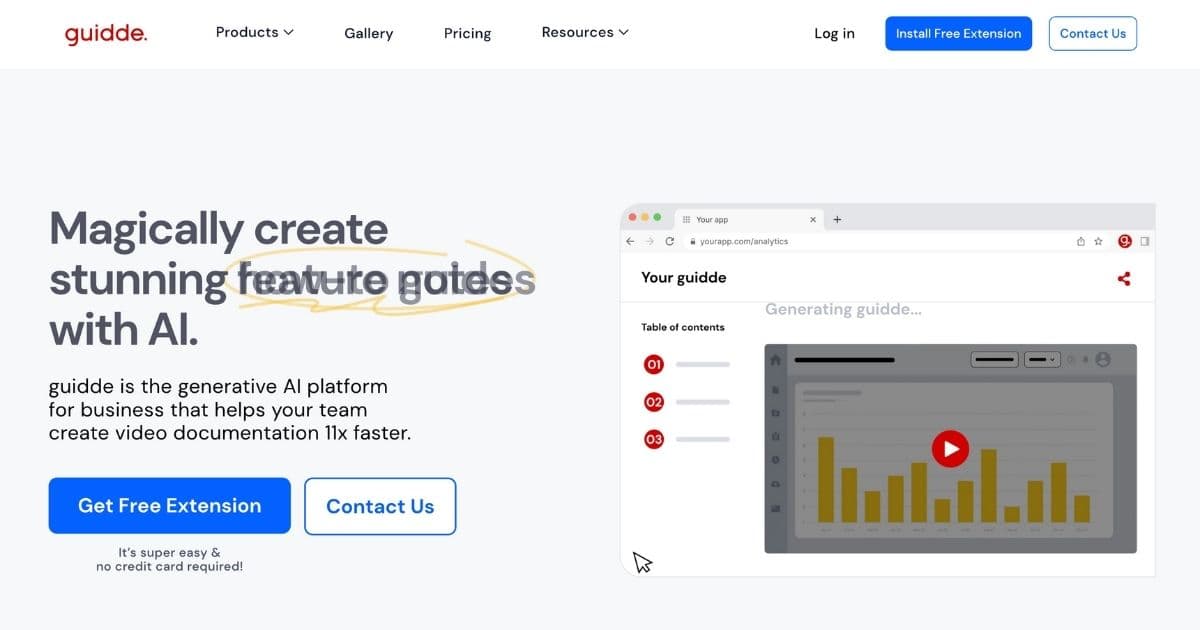This screenshot has width=1200, height=630.
Task: Click Log in
Action: point(834,33)
